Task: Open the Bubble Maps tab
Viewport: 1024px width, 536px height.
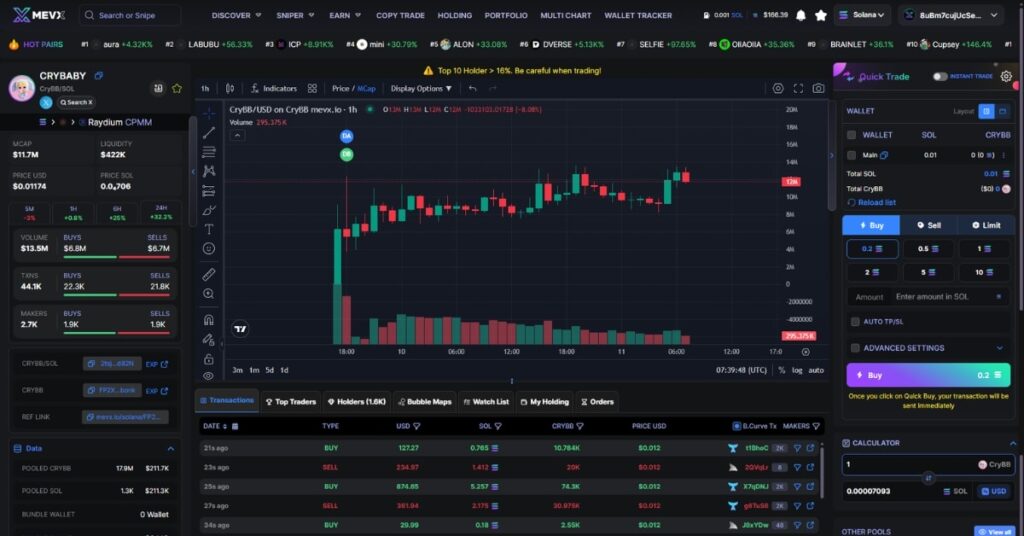Action: point(424,402)
